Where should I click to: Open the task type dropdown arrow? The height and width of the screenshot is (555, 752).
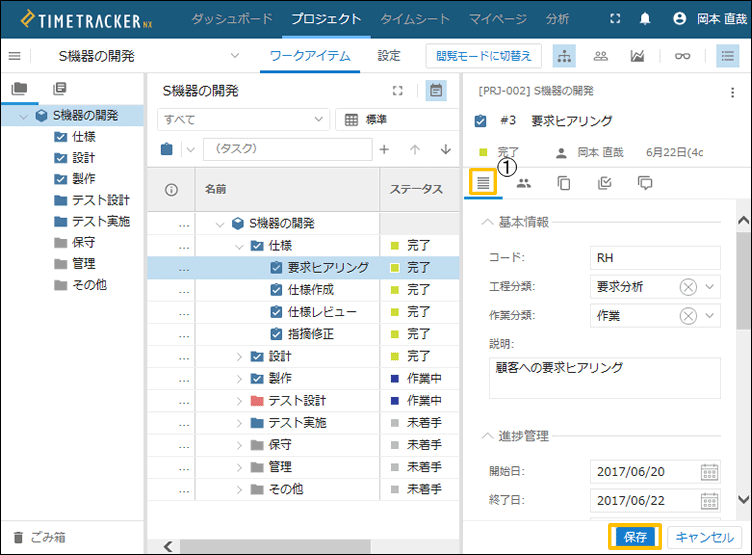click(x=190, y=150)
